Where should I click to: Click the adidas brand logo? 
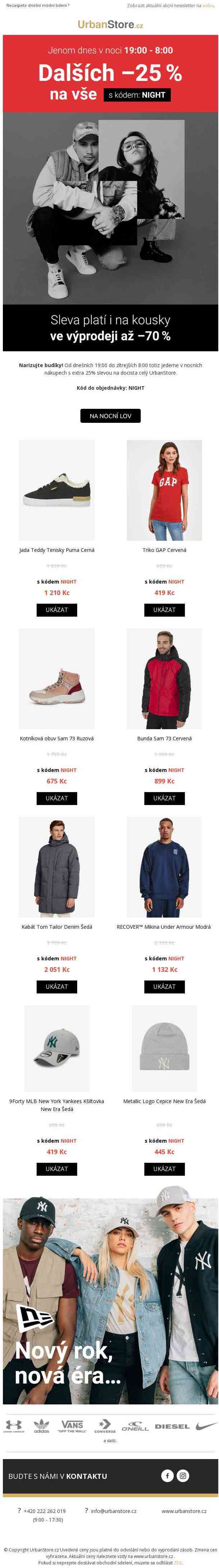click(41, 1427)
